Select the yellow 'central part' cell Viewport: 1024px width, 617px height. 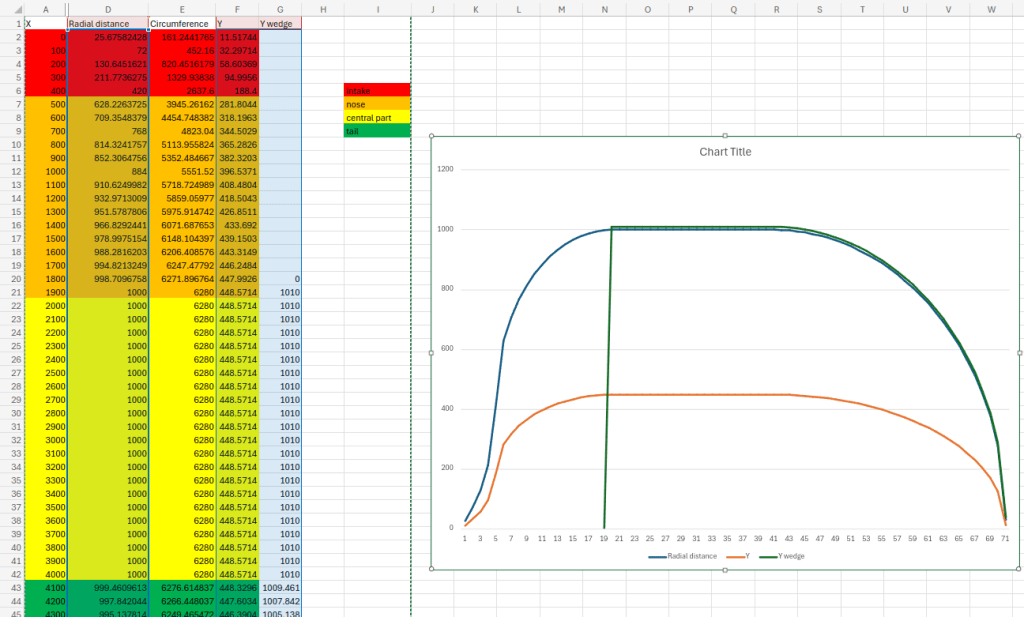(376, 117)
